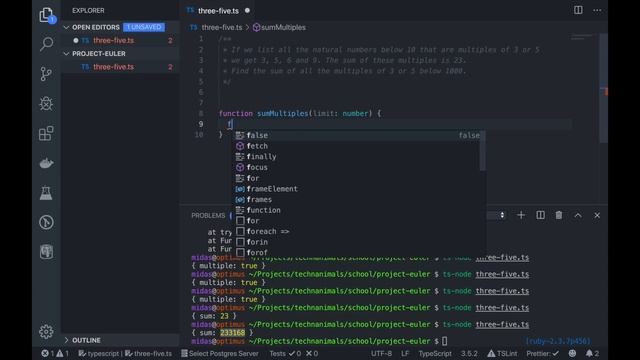This screenshot has height=360, width=640.
Task: Open the editor More Actions ellipsis
Action: click(x=597, y=10)
